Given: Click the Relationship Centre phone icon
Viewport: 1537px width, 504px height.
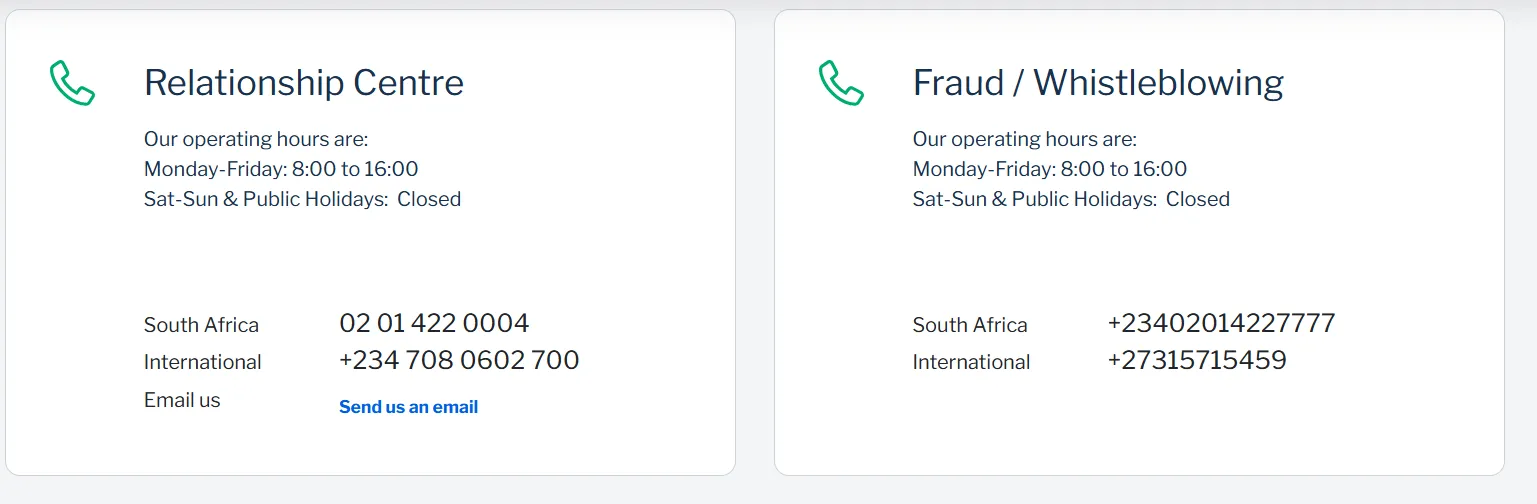Looking at the screenshot, I should click(x=72, y=83).
